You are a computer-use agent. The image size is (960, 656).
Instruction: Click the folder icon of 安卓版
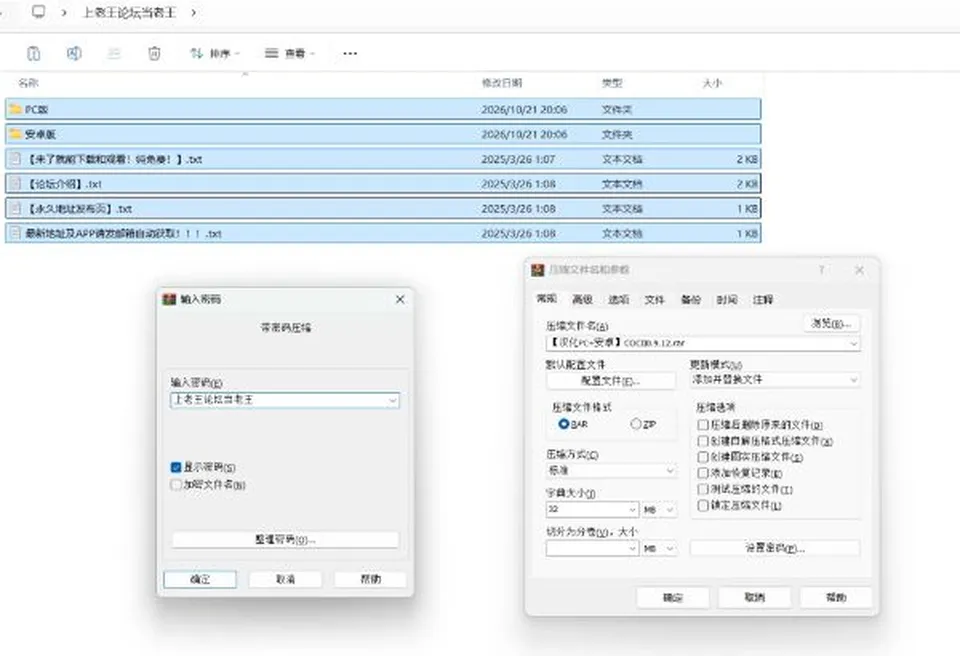(x=15, y=134)
